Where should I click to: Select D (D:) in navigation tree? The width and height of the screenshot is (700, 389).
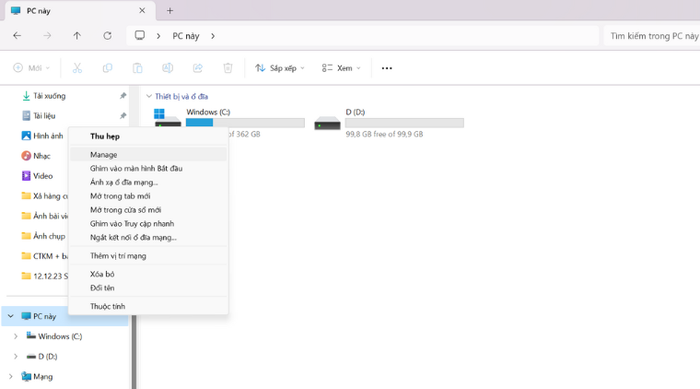[x=42, y=356]
